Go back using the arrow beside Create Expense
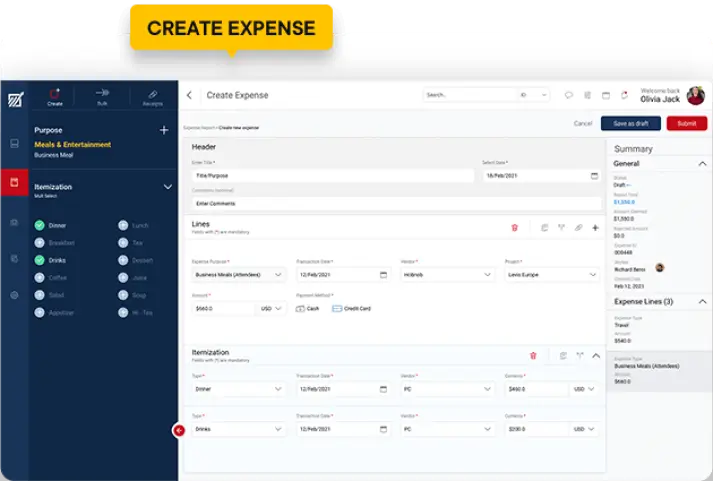The image size is (713, 481). (190, 95)
